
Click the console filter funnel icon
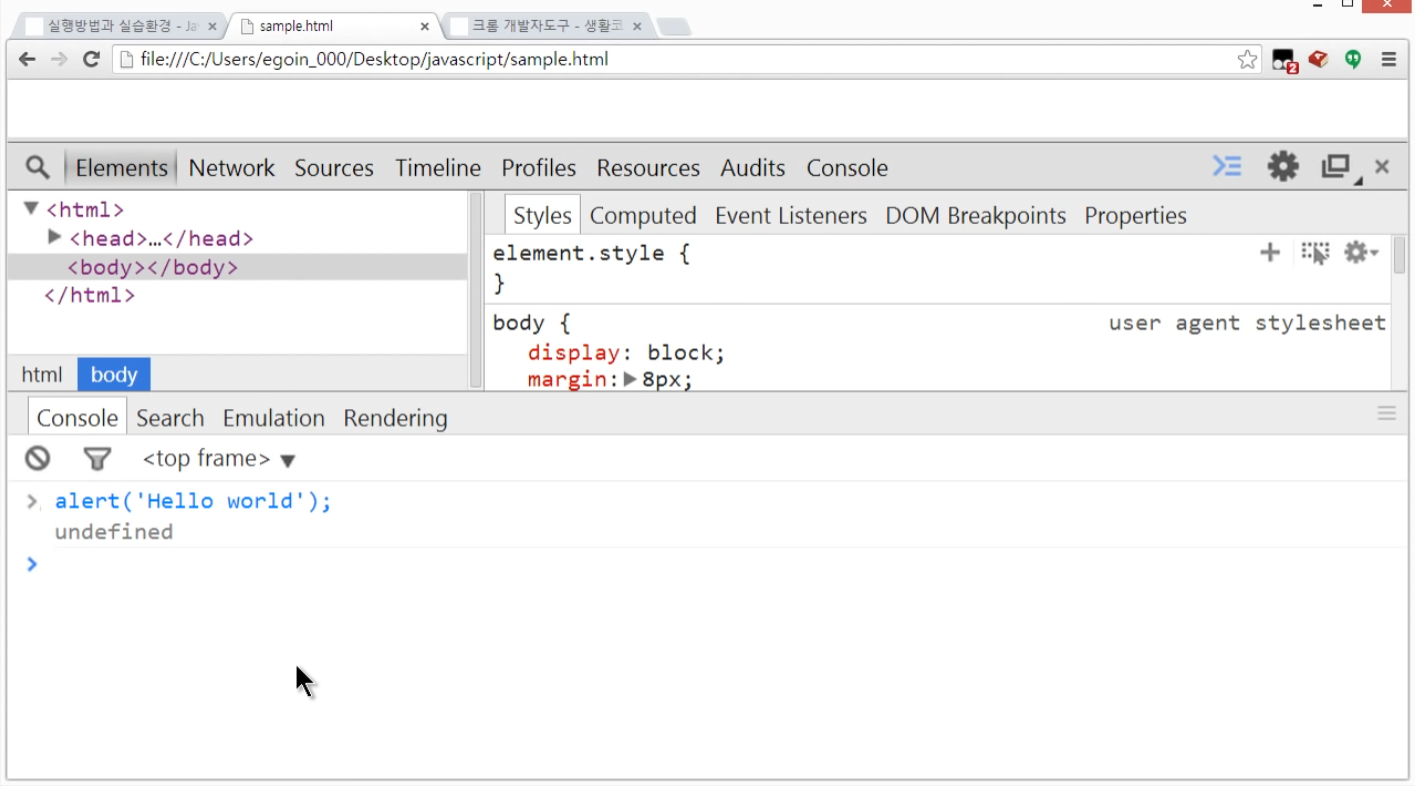(x=97, y=459)
